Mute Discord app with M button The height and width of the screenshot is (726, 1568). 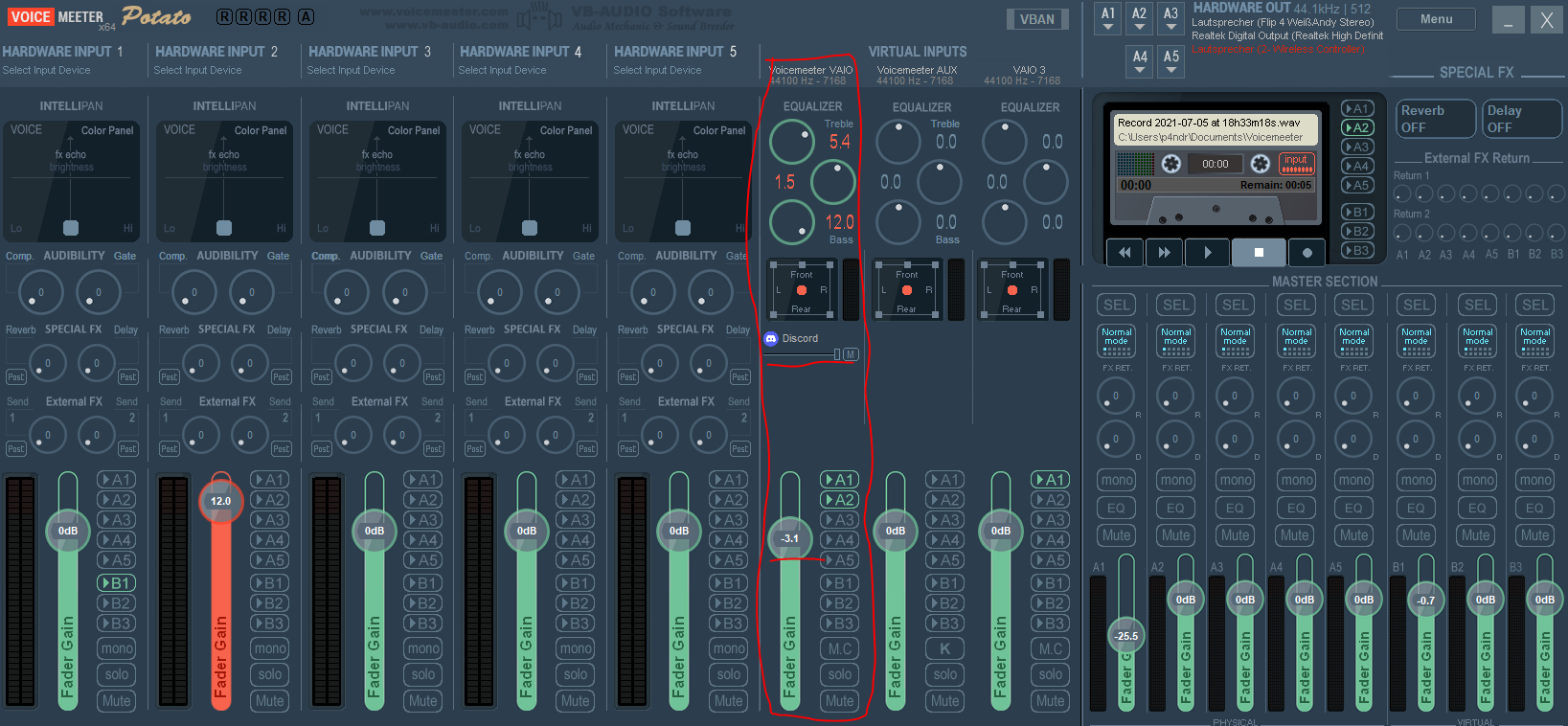(x=851, y=354)
